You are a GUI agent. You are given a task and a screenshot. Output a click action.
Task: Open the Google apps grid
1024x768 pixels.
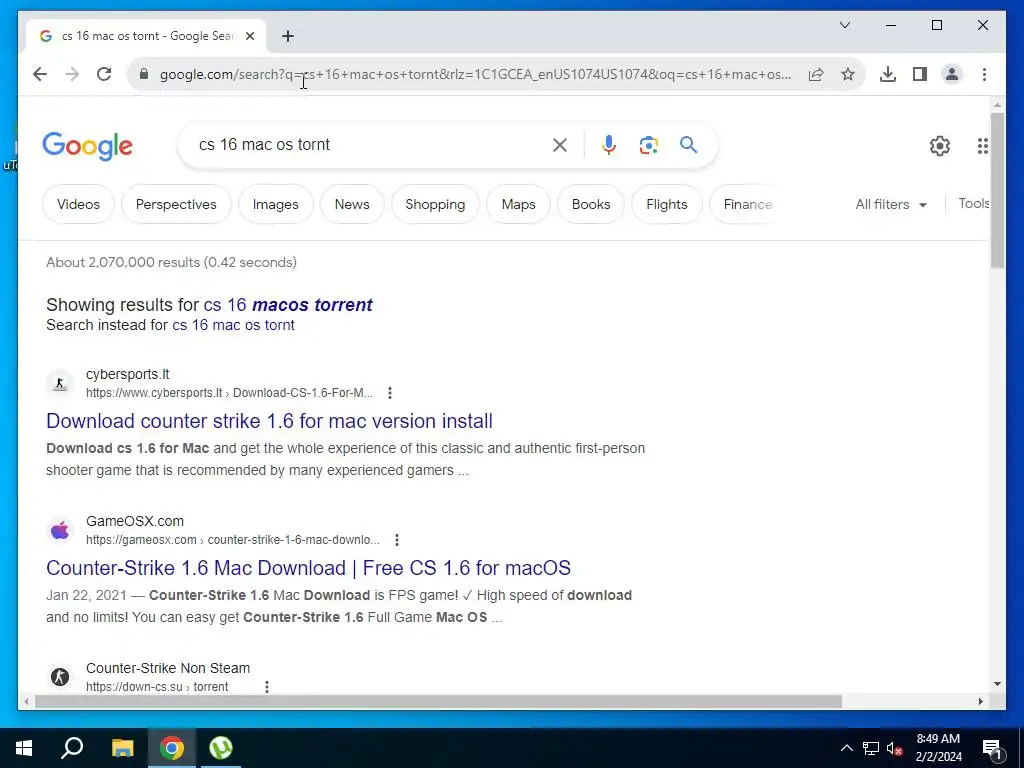coord(982,146)
